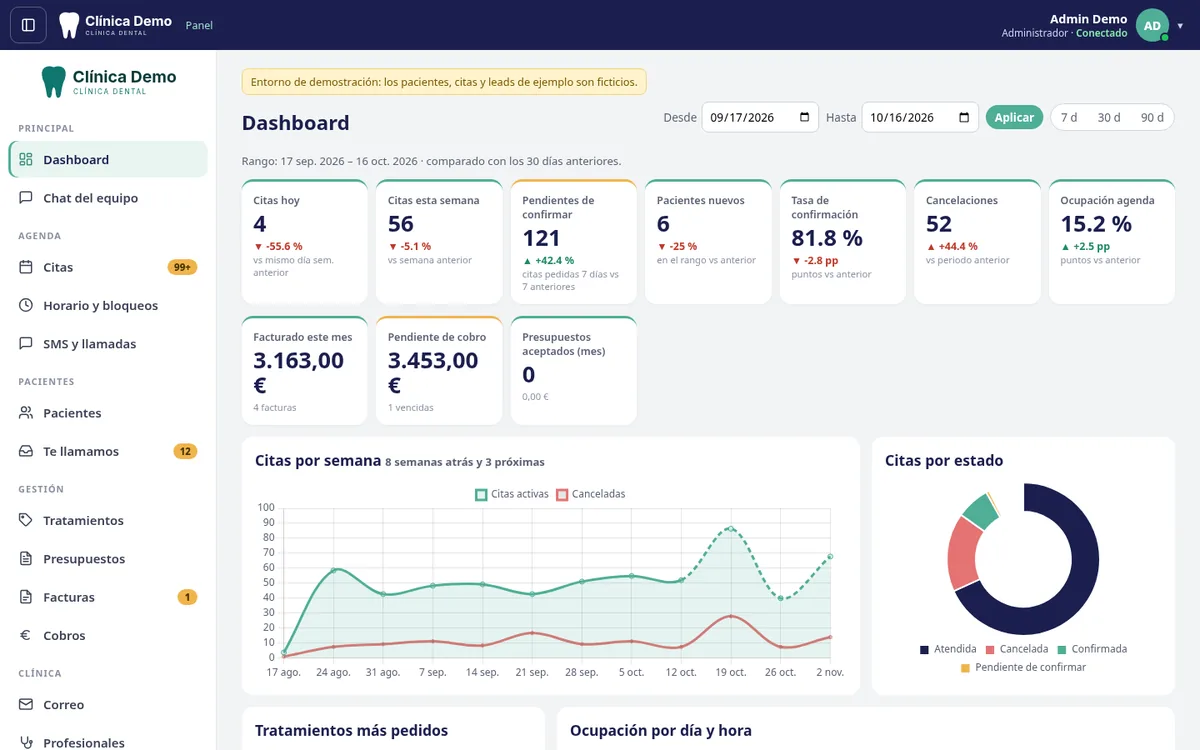Toggle Cancelada legend in donut chart
Image resolution: width=1200 pixels, height=750 pixels.
coord(1016,649)
